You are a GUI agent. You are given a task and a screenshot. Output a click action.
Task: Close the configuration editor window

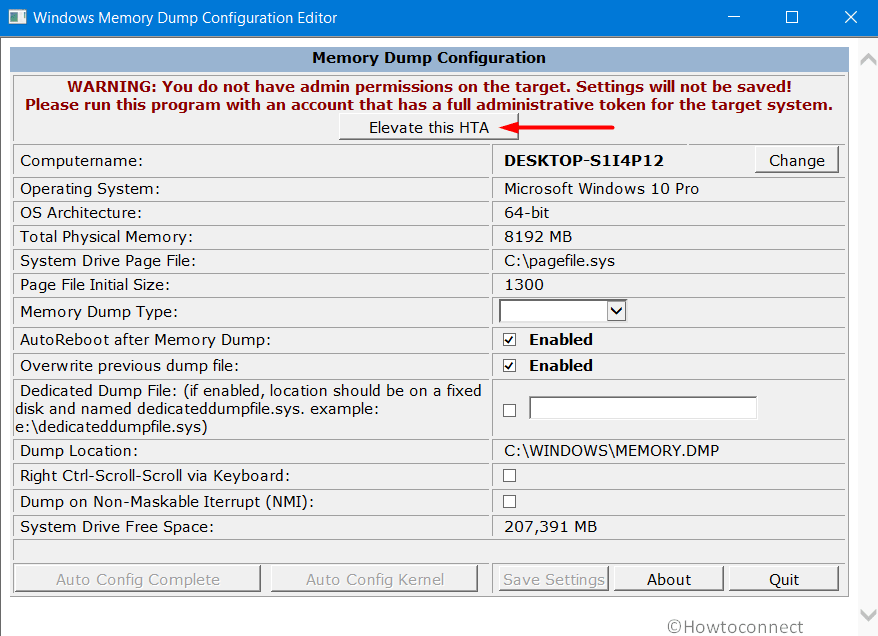850,17
